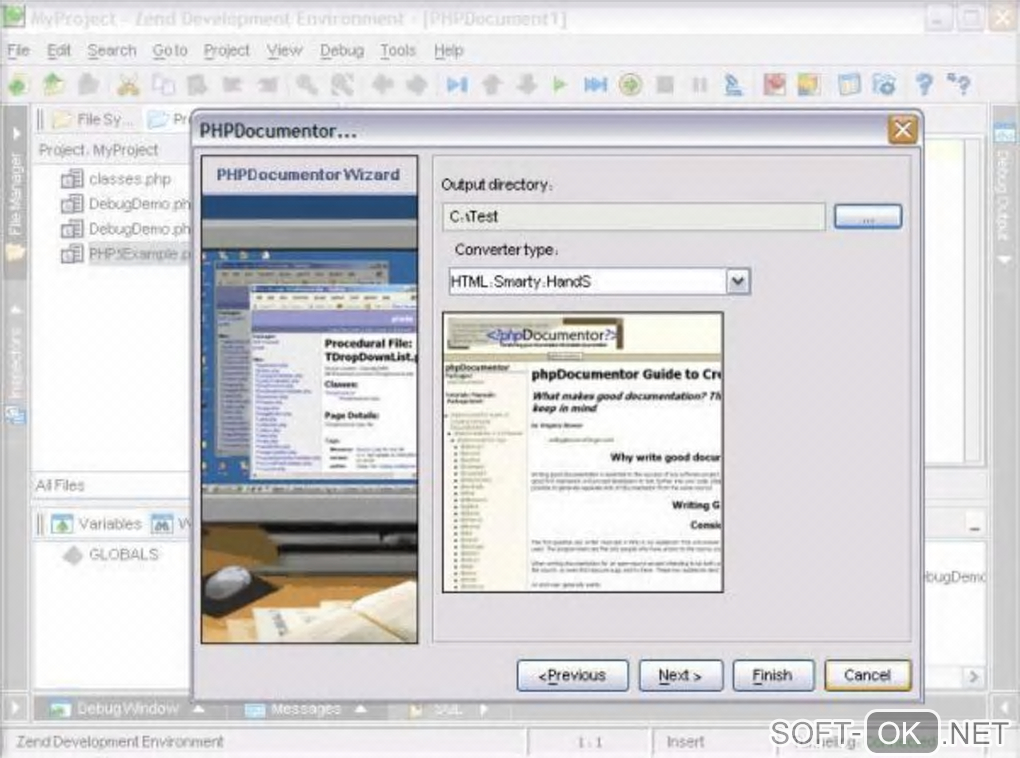The width and height of the screenshot is (1020, 758).
Task: Open the Project menu
Action: pyautogui.click(x=226, y=50)
